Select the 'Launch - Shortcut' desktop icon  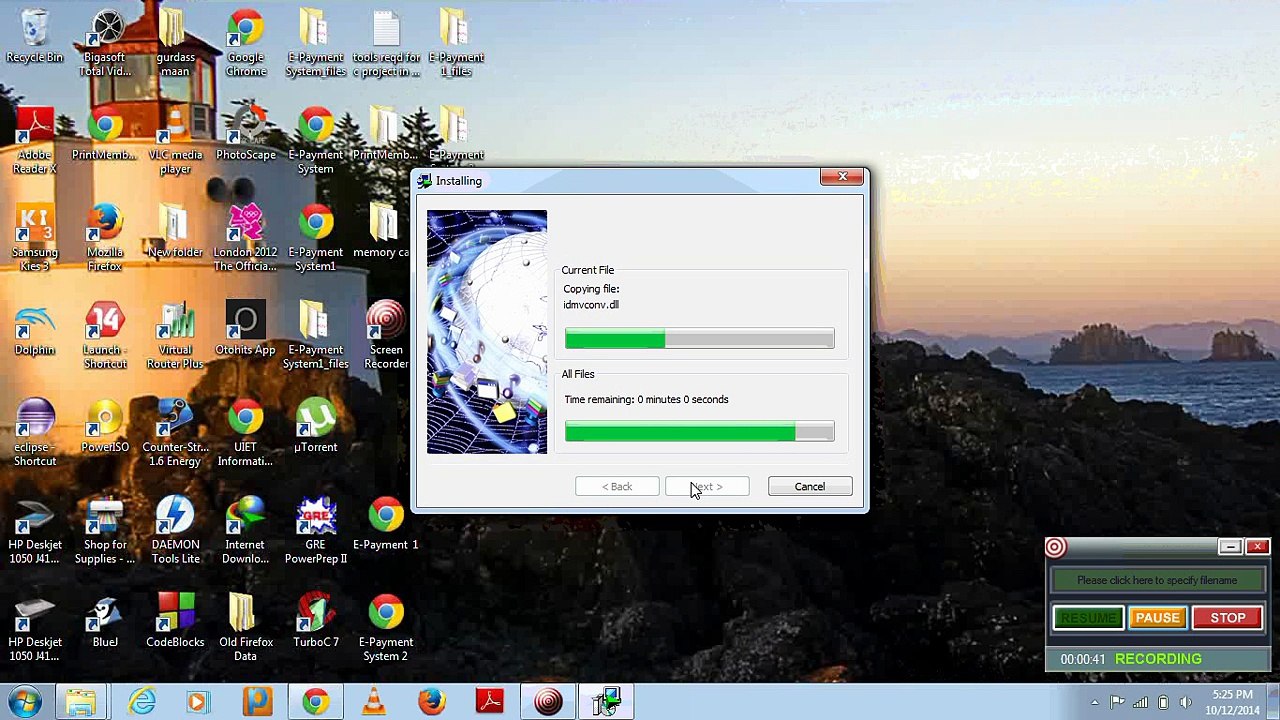(105, 335)
